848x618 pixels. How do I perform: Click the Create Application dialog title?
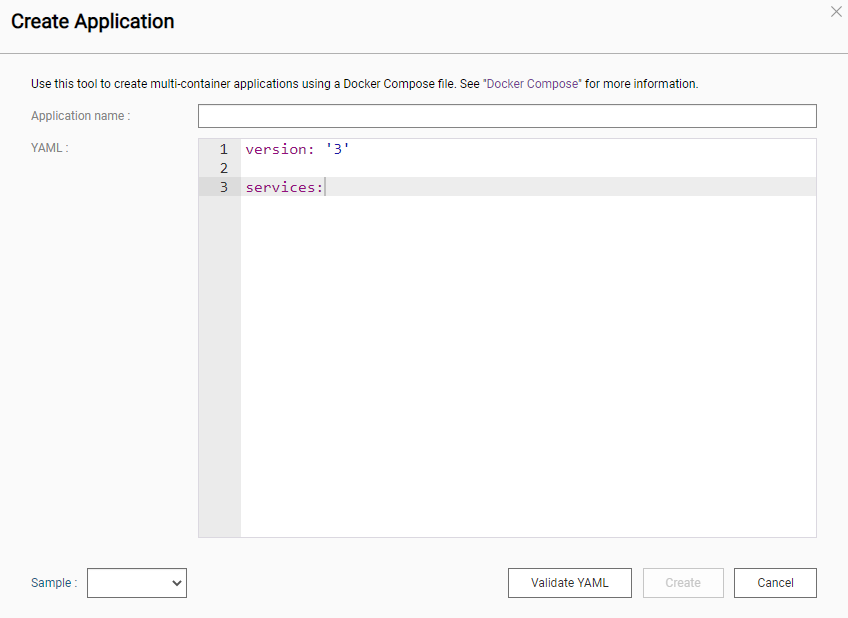[x=92, y=22]
